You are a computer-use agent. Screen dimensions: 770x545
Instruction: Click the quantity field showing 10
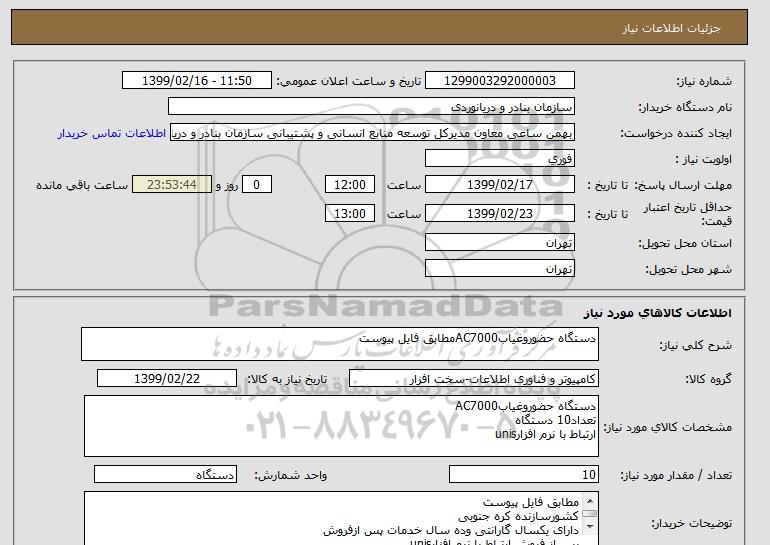click(x=524, y=475)
